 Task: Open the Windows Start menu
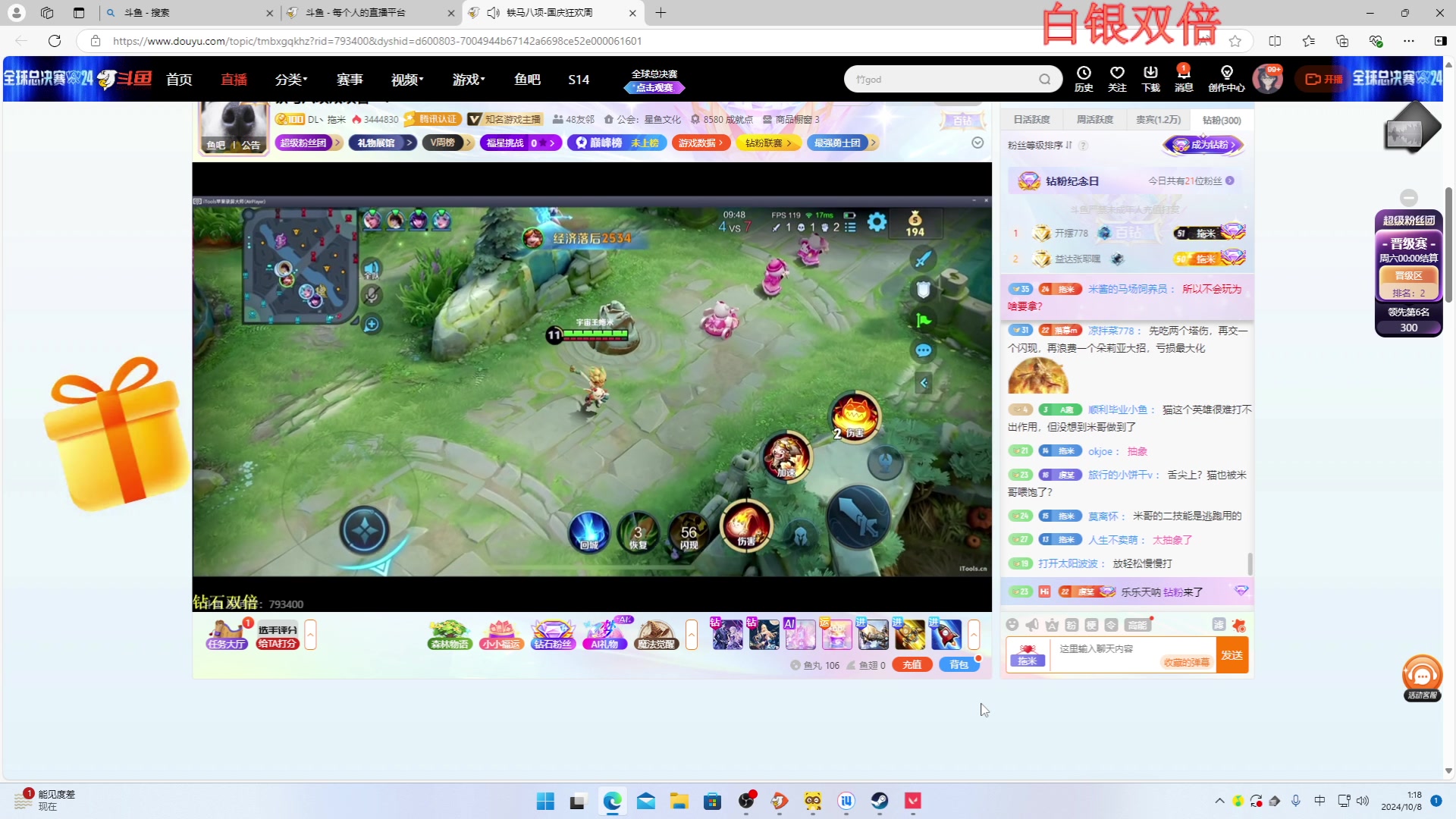(545, 801)
